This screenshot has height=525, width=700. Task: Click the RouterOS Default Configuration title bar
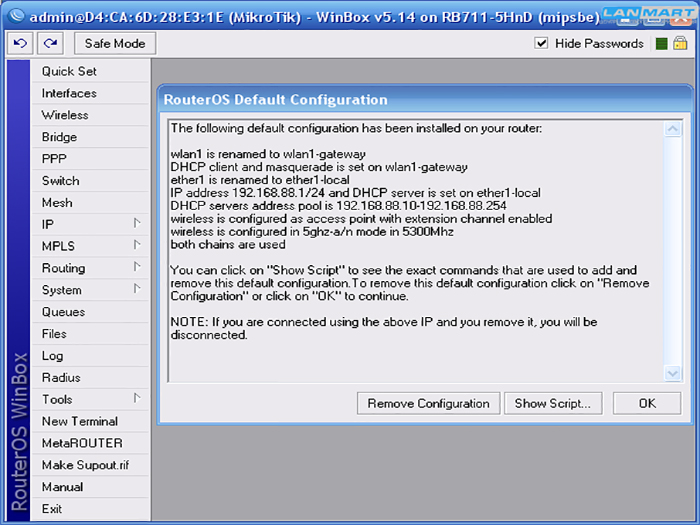424,100
